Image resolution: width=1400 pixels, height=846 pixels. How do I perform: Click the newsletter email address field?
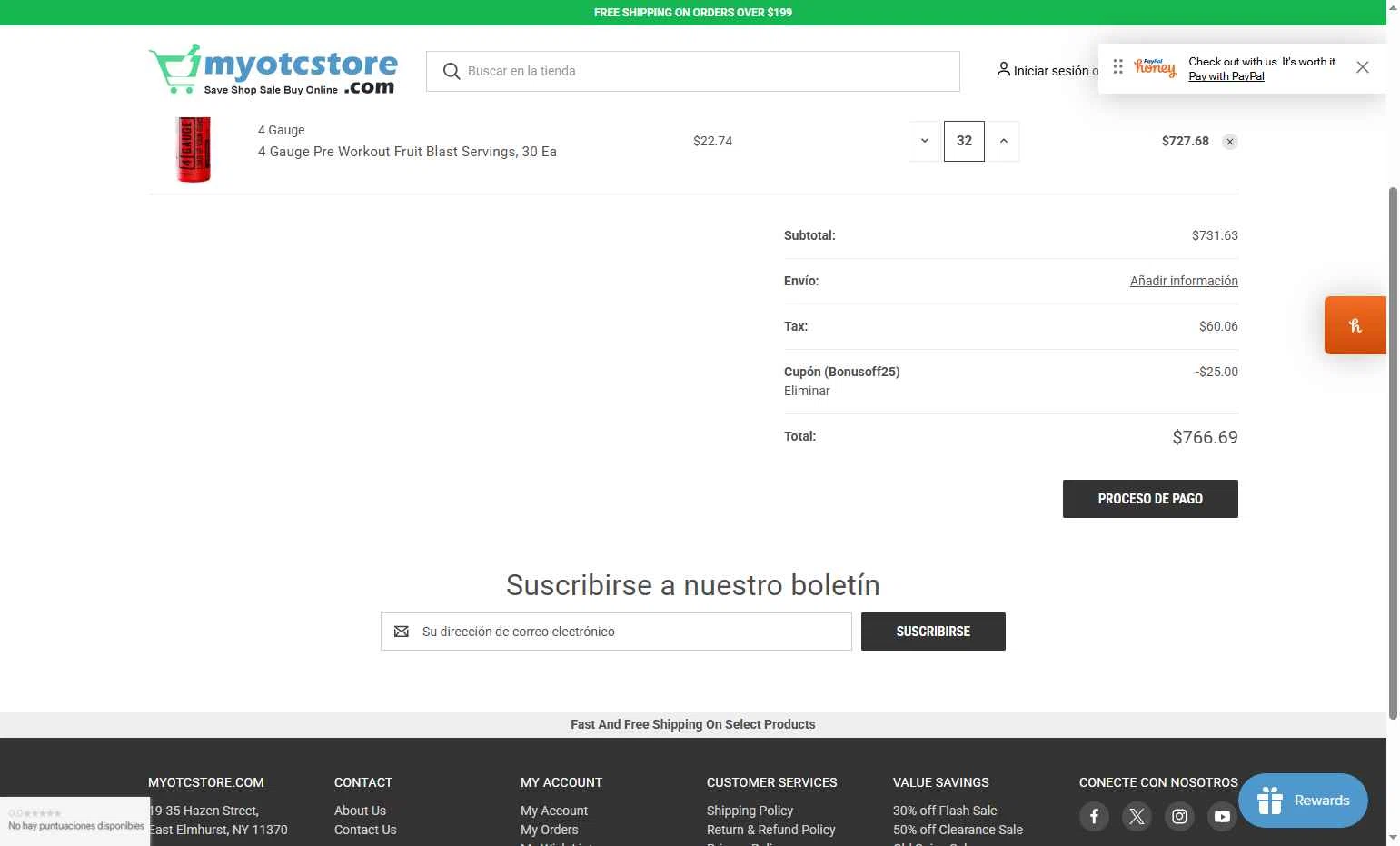tap(616, 632)
